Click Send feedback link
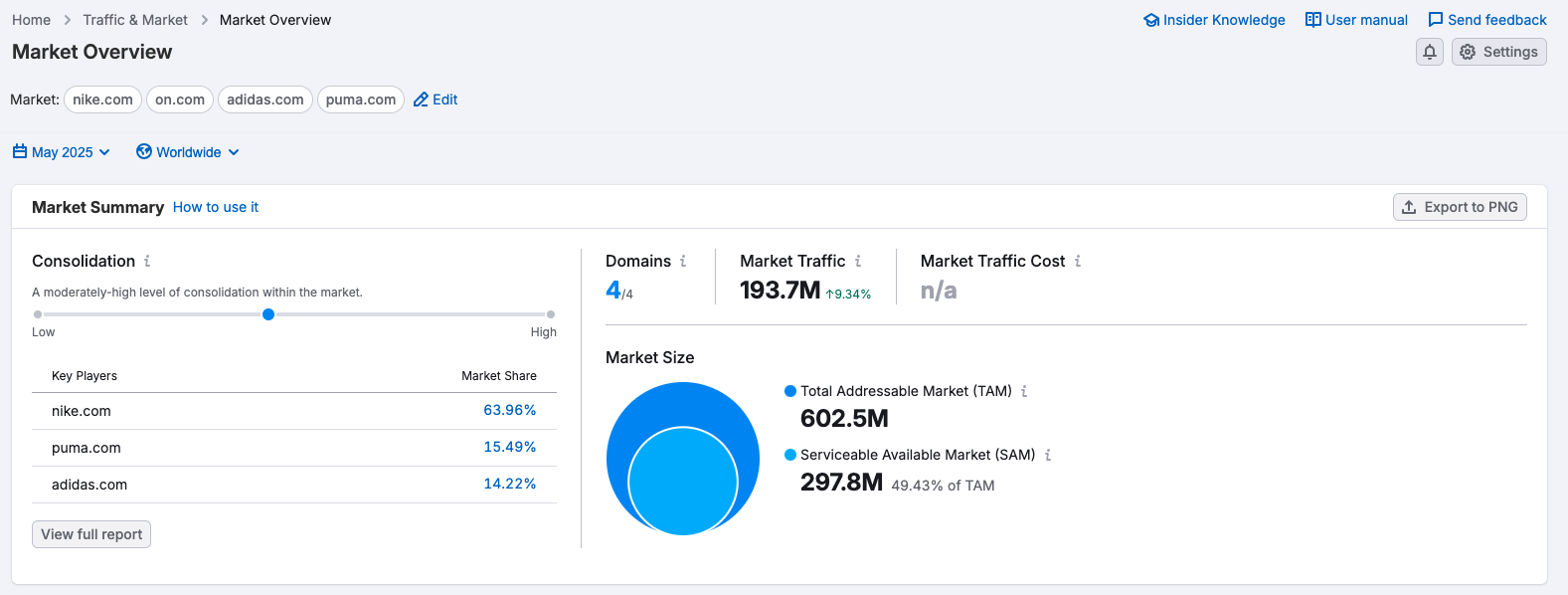This screenshot has height=595, width=1568. 1487,20
